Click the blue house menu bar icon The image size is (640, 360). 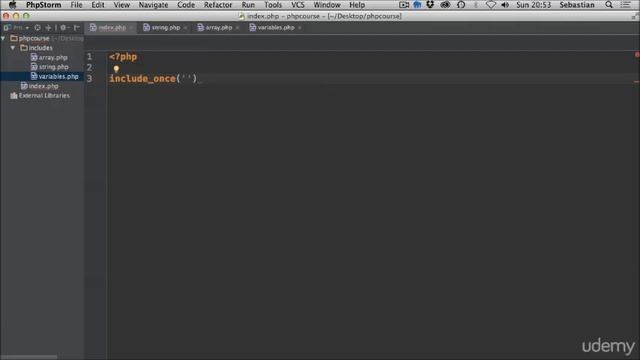pos(417,5)
